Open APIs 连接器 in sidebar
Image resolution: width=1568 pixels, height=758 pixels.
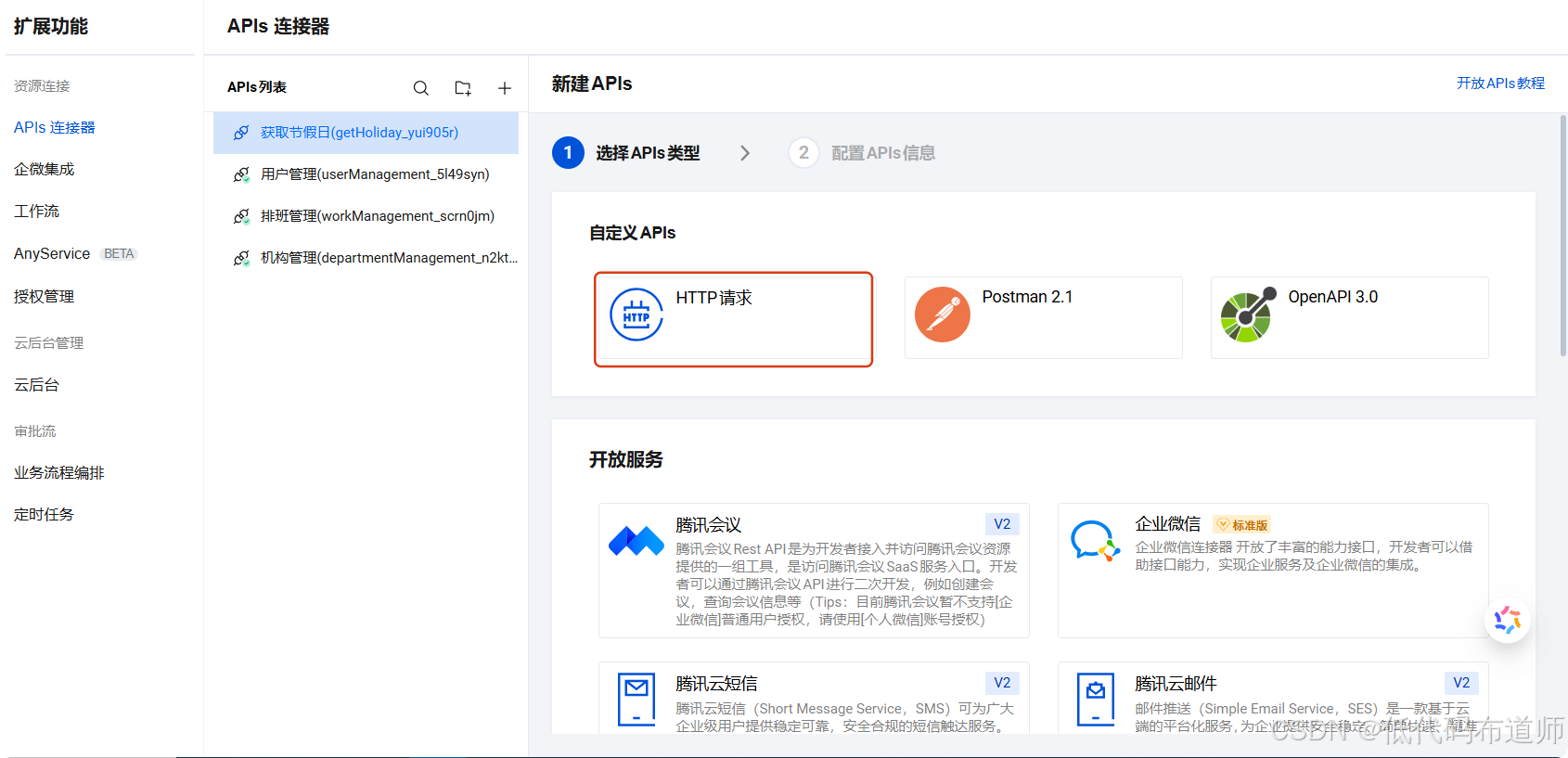click(55, 127)
